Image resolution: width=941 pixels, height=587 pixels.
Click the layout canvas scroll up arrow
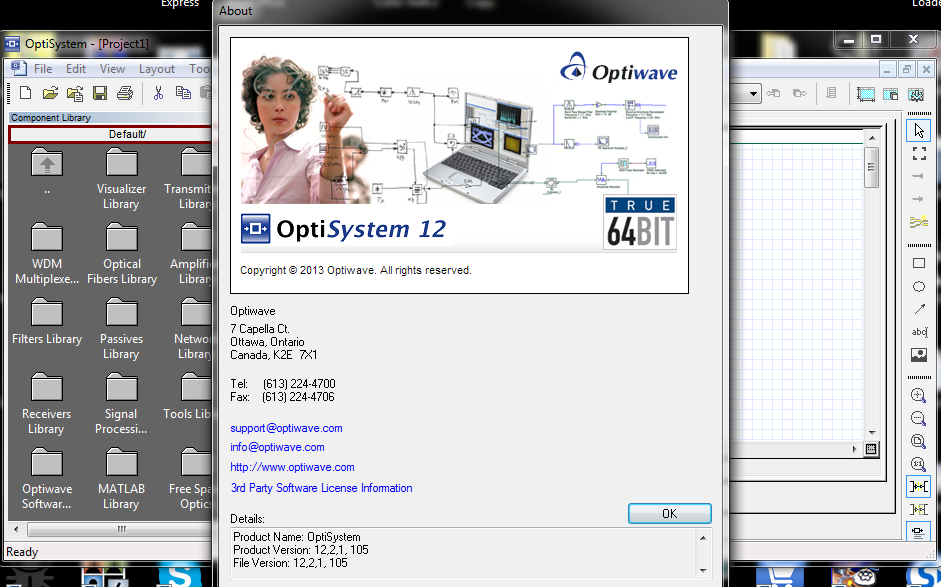click(872, 139)
